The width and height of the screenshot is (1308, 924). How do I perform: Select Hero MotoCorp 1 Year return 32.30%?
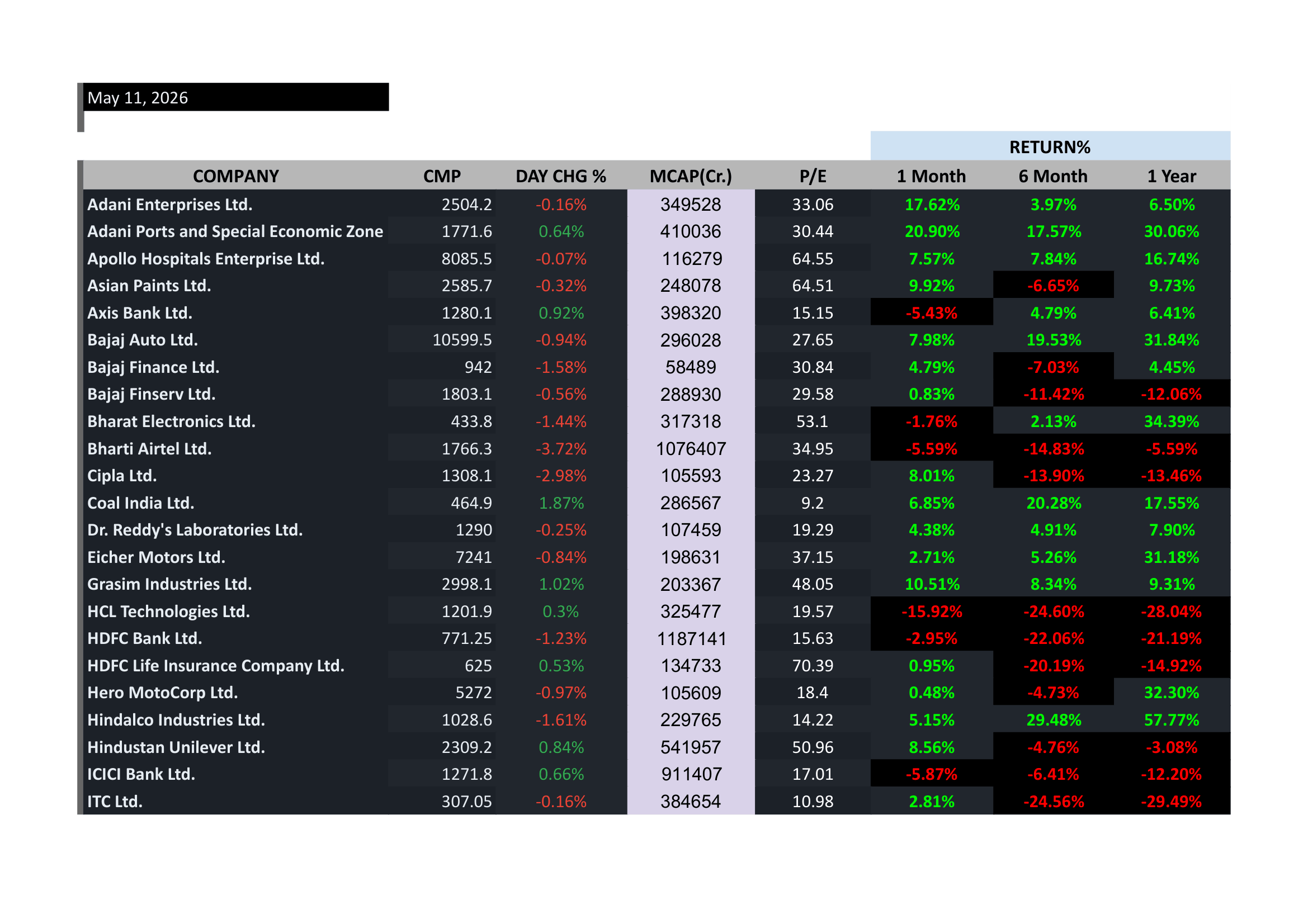(x=1172, y=692)
